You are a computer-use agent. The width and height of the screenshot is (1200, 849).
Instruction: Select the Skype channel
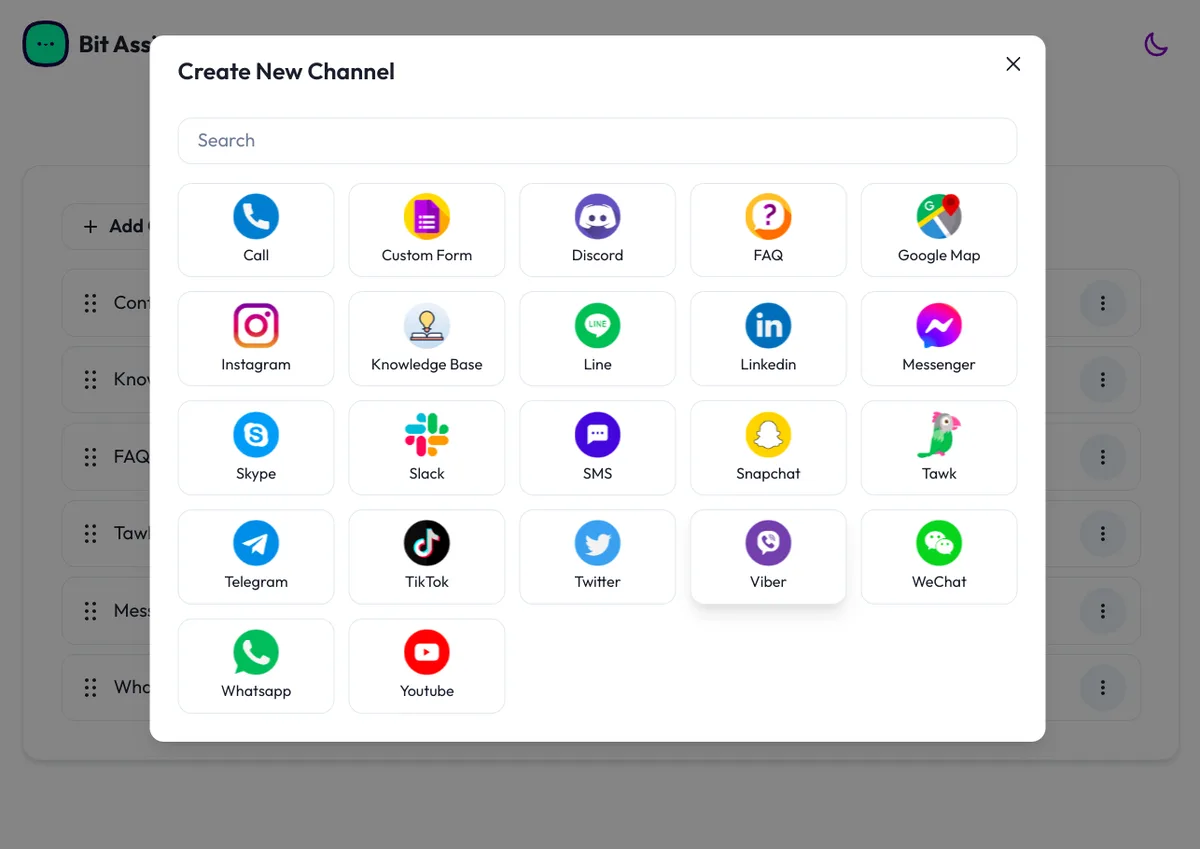pos(256,448)
